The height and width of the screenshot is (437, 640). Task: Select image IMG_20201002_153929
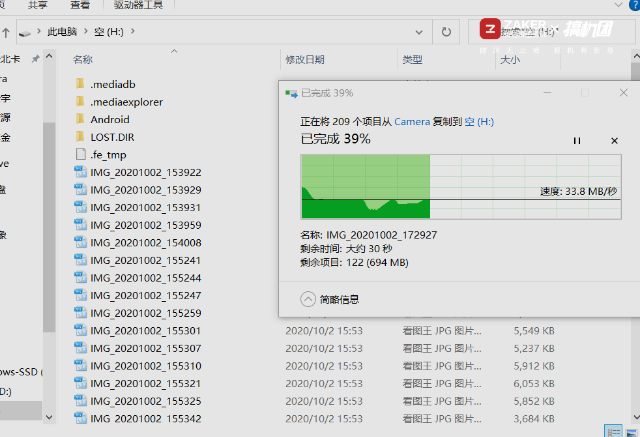[138, 190]
